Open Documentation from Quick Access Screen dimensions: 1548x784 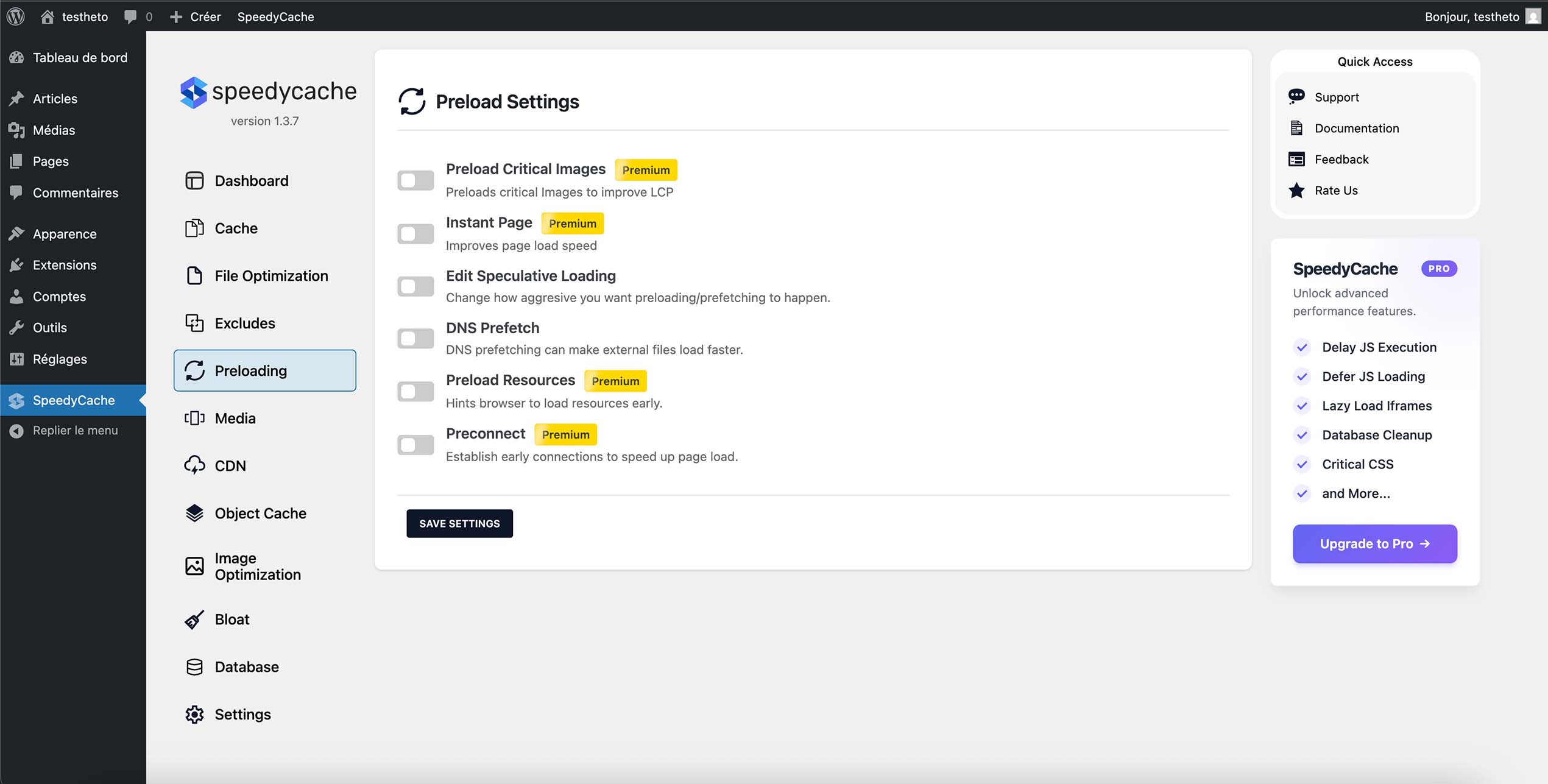(1357, 128)
